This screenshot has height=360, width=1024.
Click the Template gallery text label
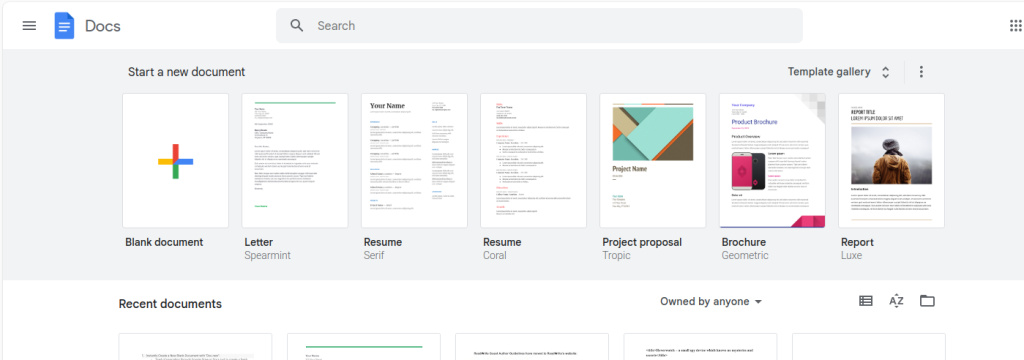(829, 72)
